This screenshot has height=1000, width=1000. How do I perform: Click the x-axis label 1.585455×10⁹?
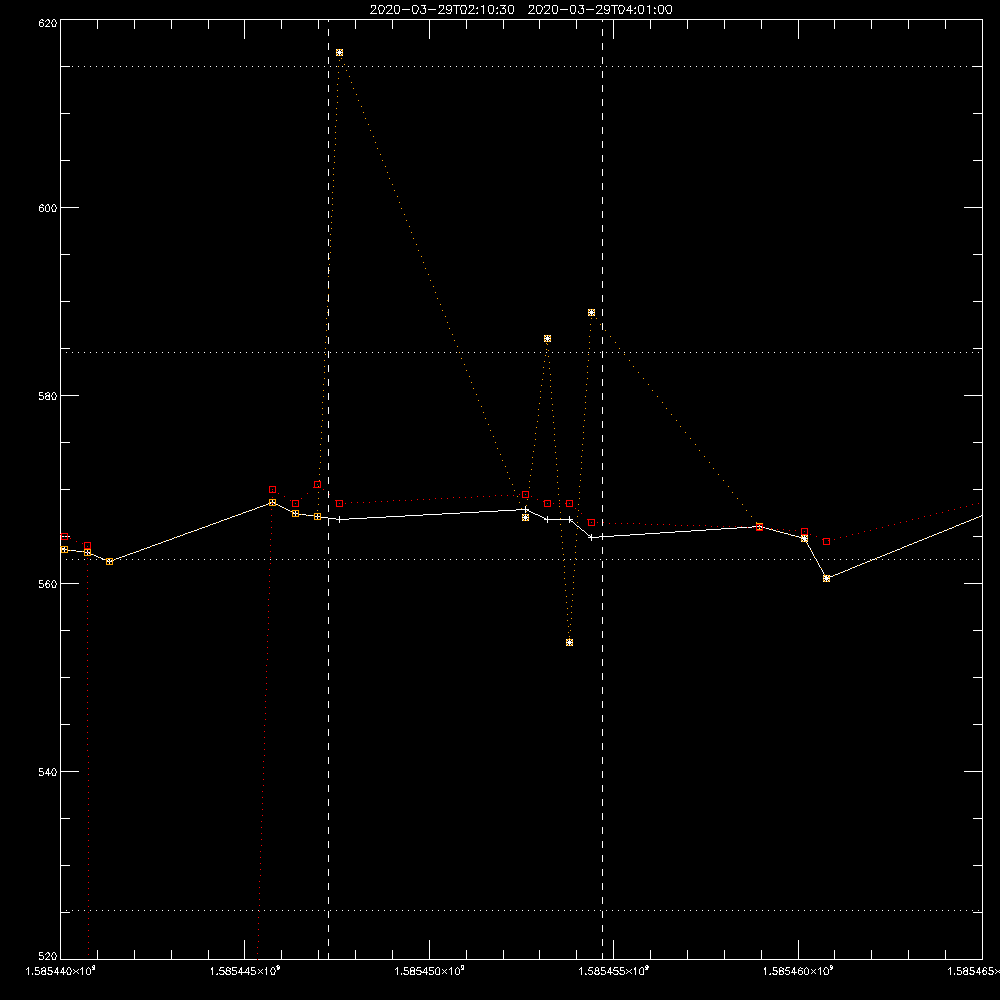614,971
